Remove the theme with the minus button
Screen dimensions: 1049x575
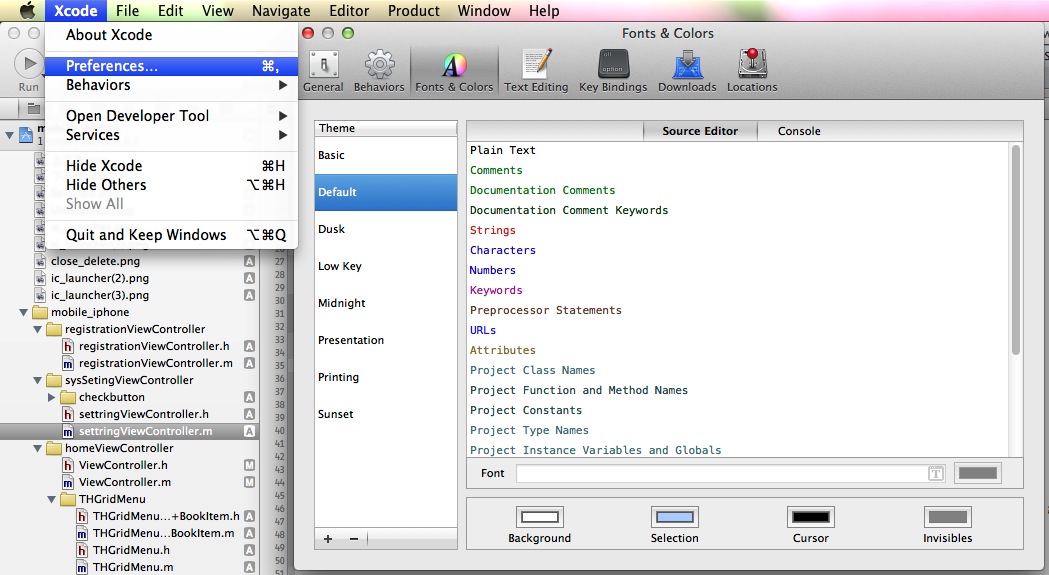tap(354, 539)
